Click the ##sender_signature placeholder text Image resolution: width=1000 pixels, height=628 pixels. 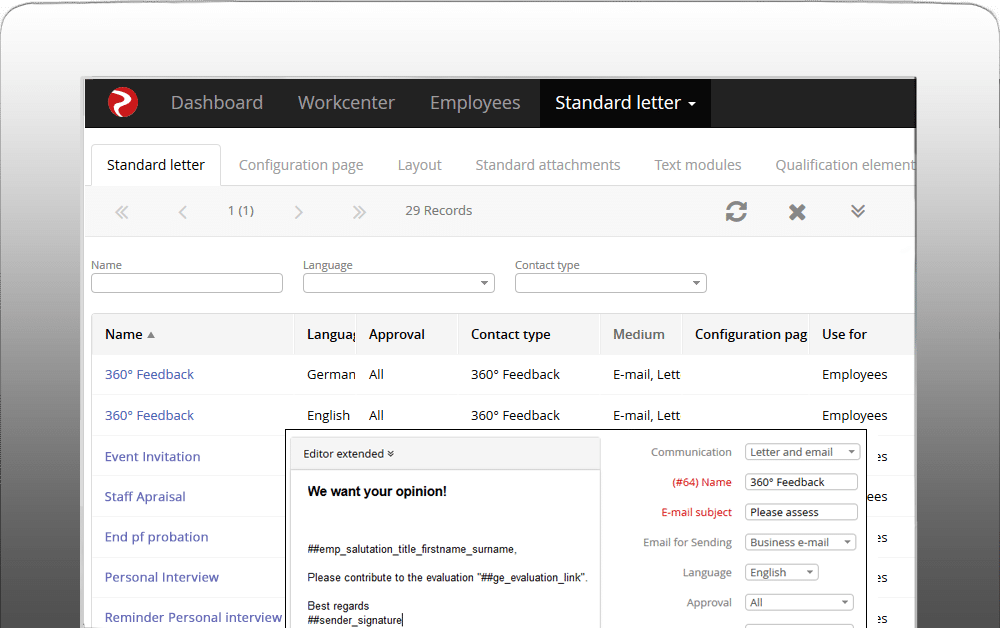click(x=355, y=620)
